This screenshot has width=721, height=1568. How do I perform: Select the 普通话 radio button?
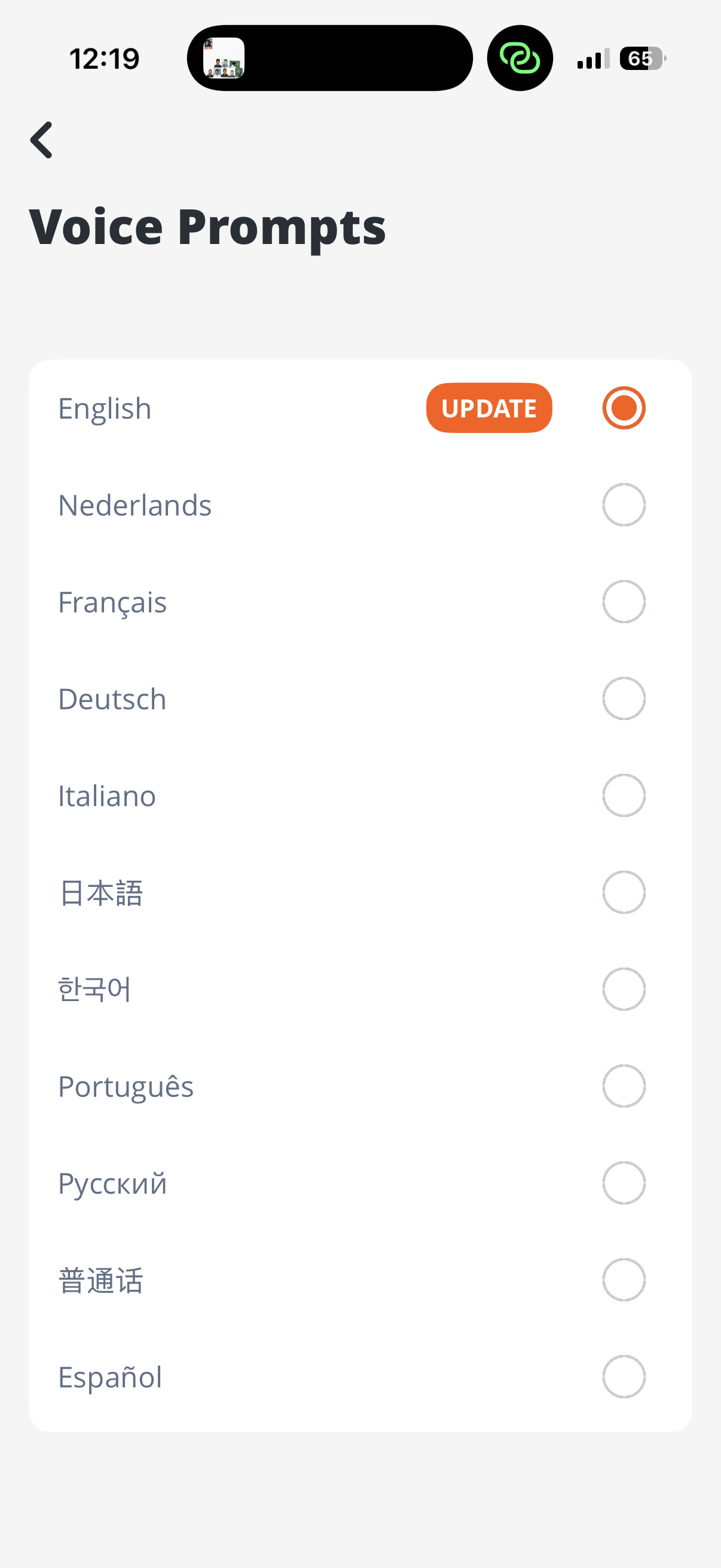tap(624, 1280)
